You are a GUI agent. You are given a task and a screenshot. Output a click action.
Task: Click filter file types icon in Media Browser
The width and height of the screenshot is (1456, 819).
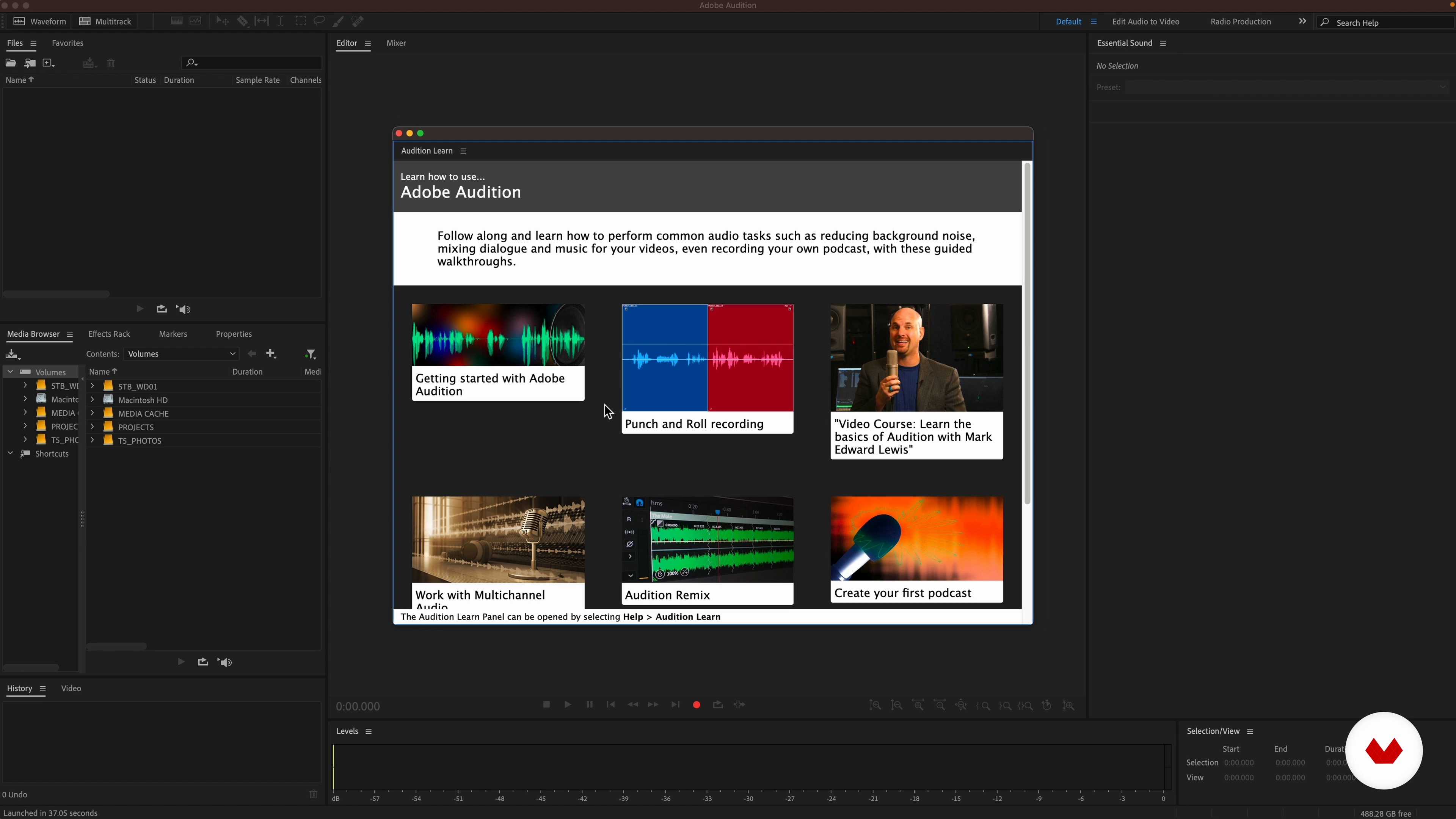tap(310, 354)
